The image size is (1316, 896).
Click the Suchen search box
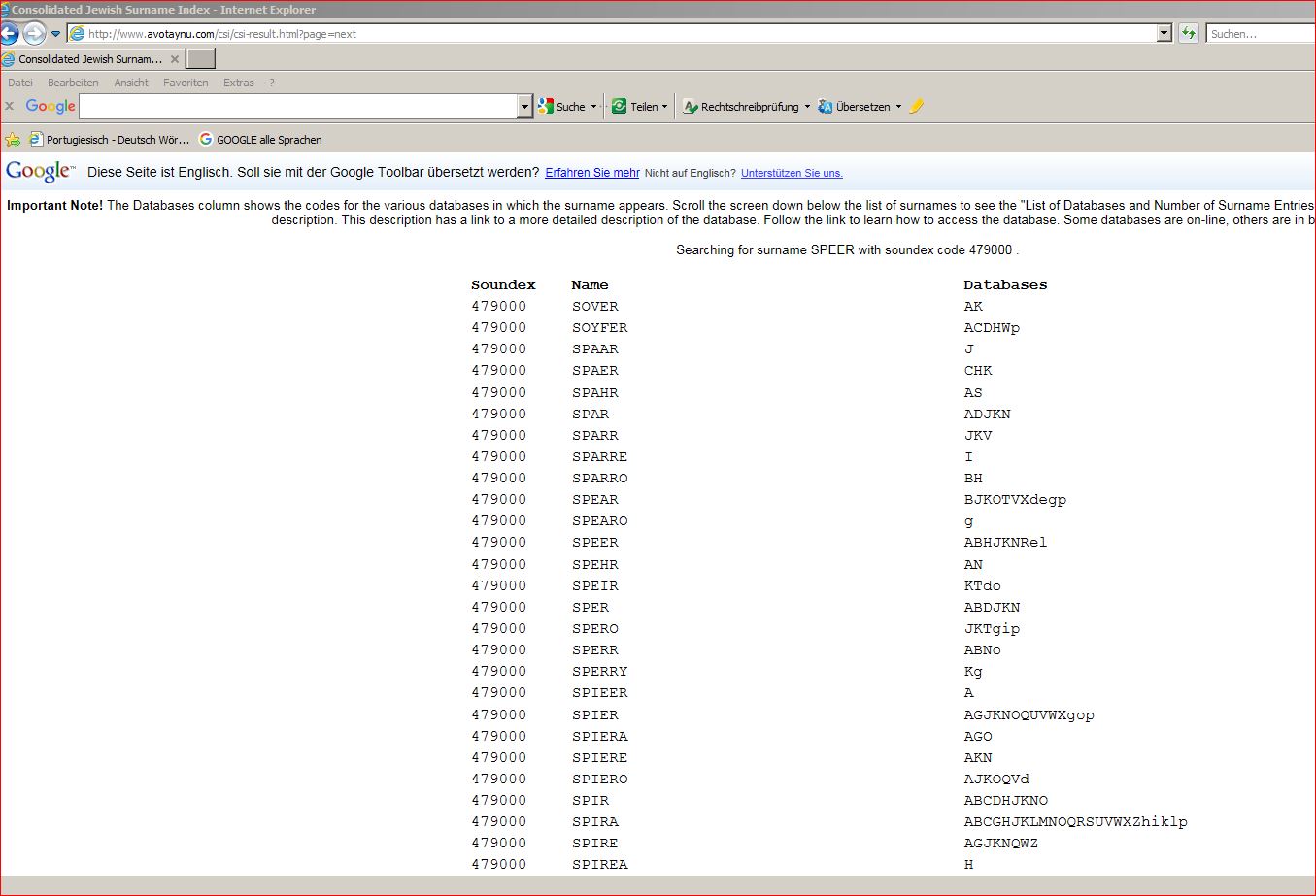(1261, 33)
